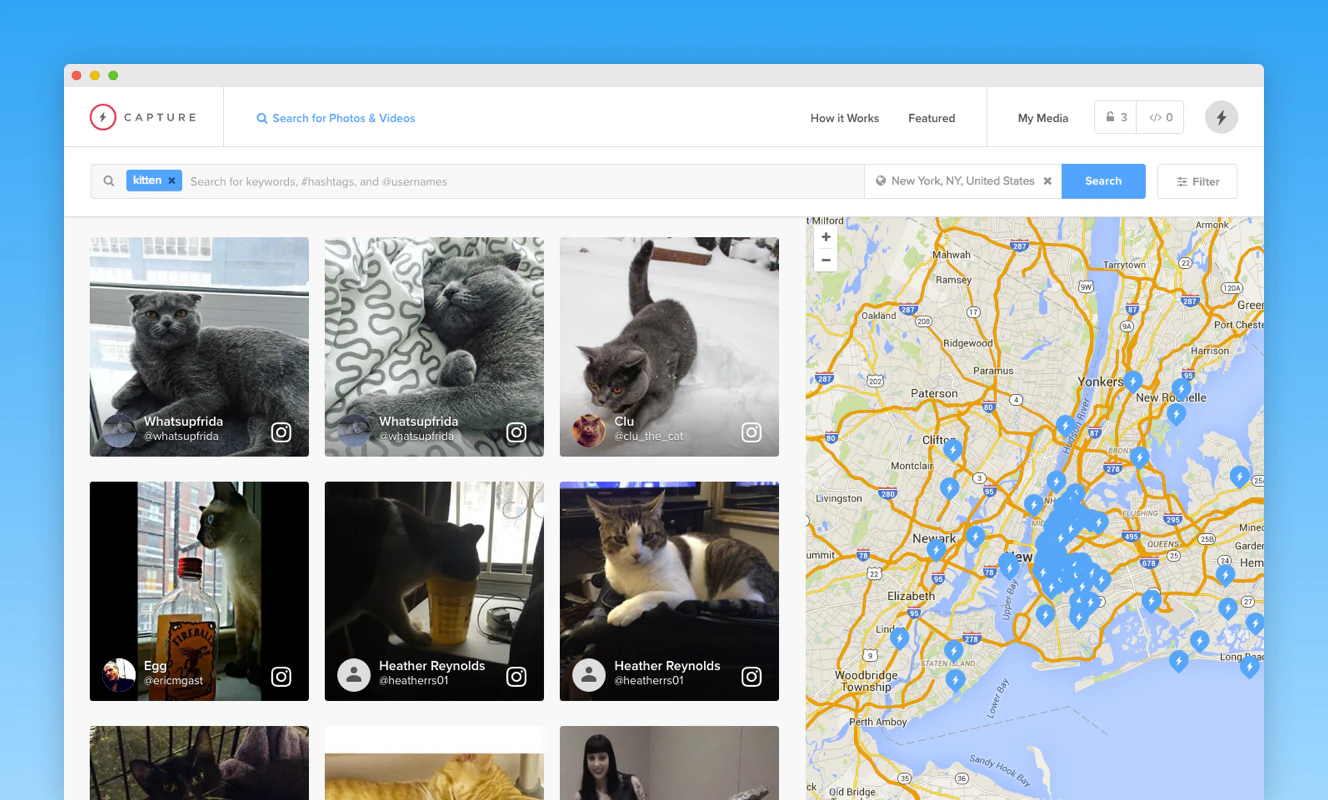
Task: Click the map pin near Yonkers
Action: click(1133, 381)
